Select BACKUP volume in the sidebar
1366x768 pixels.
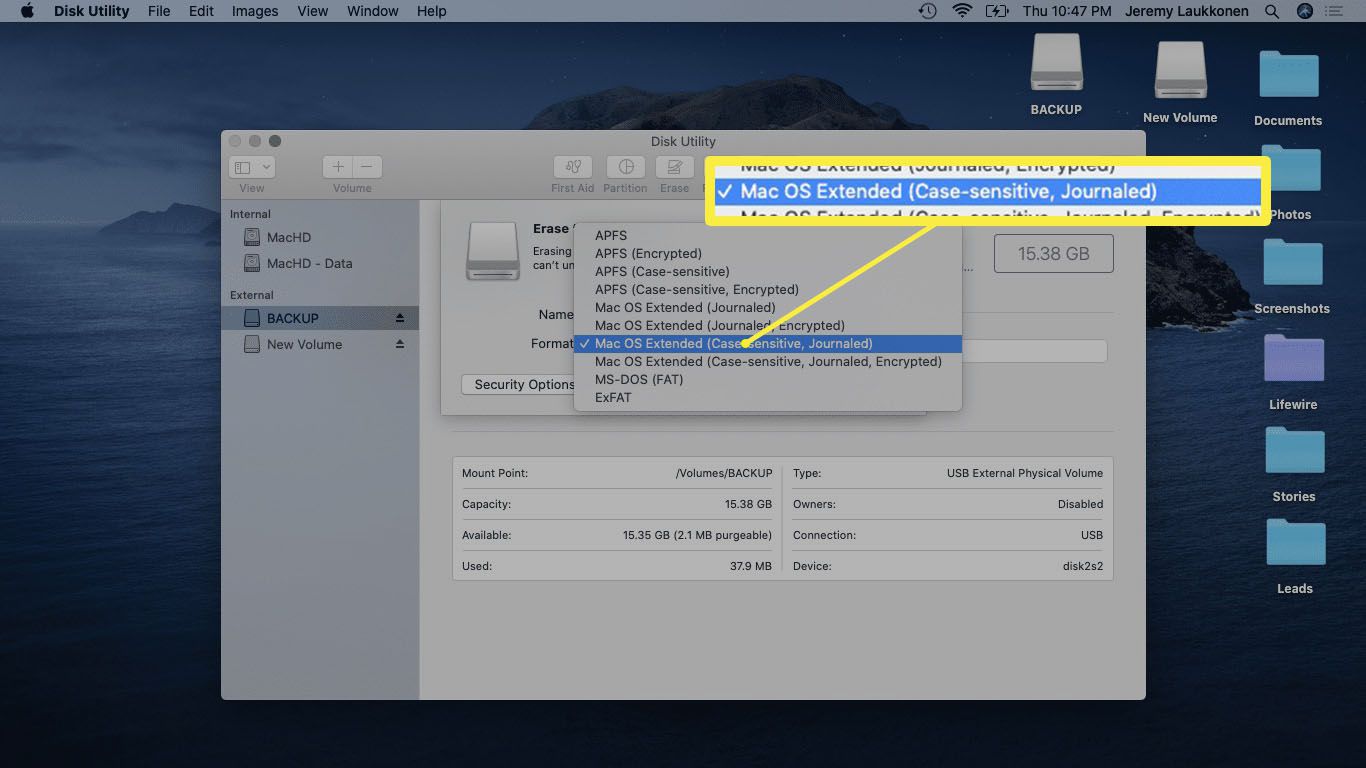[x=320, y=318]
